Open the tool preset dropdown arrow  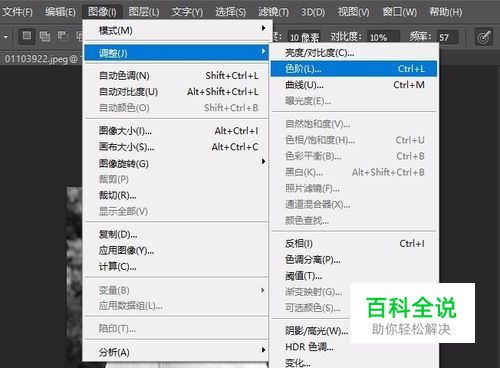coord(6,36)
